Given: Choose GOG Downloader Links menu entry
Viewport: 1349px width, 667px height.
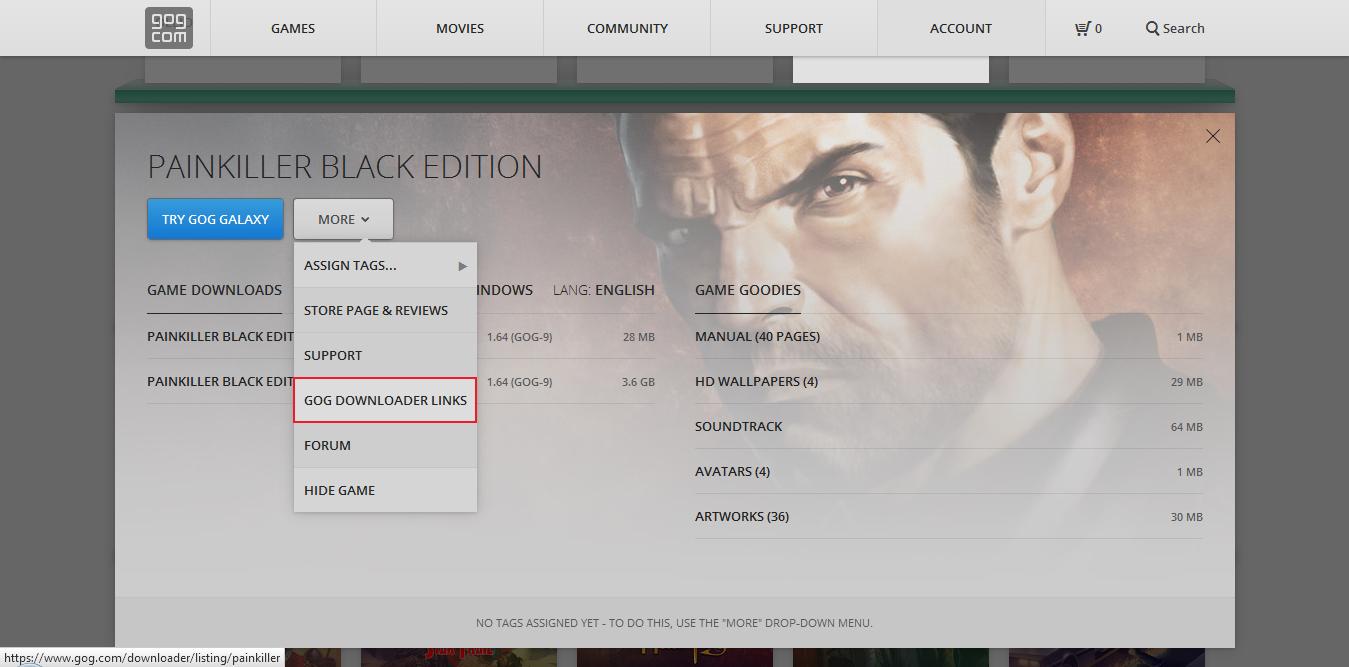Looking at the screenshot, I should point(385,400).
